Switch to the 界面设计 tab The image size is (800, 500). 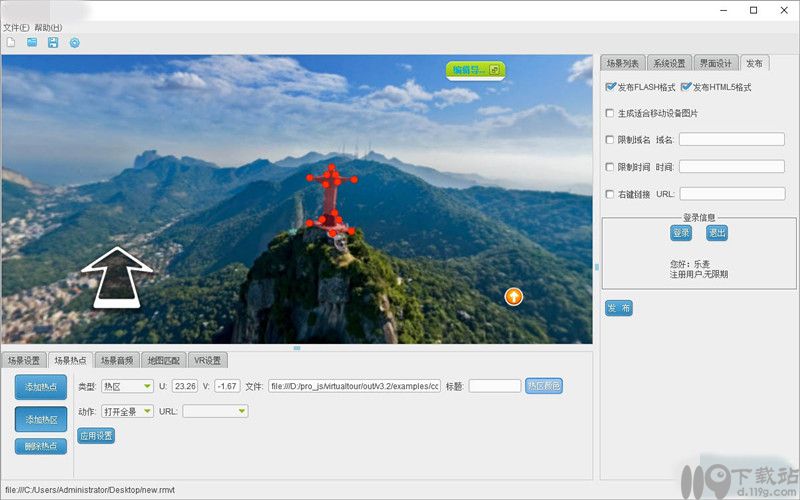click(716, 63)
